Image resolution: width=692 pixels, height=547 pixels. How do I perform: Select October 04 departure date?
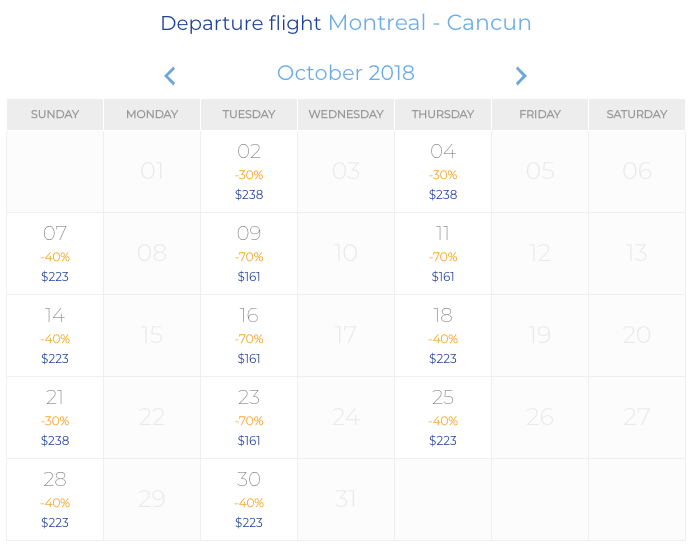(443, 172)
